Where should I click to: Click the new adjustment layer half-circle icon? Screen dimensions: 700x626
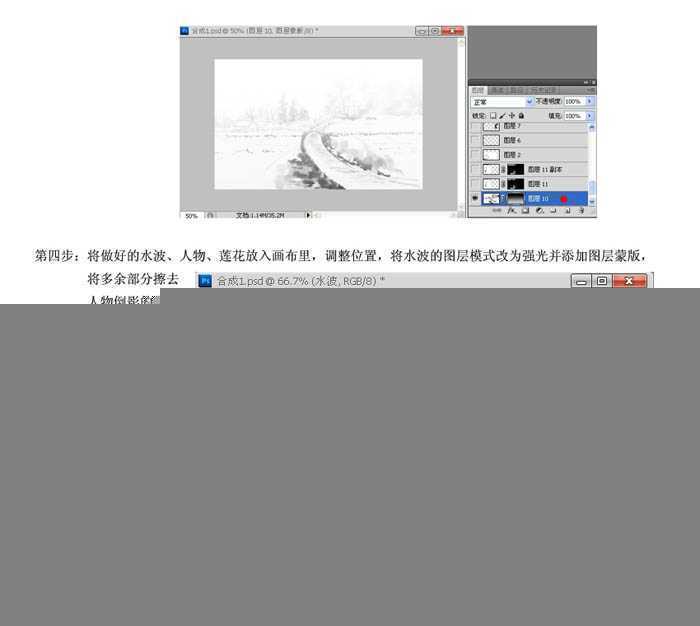(x=540, y=211)
